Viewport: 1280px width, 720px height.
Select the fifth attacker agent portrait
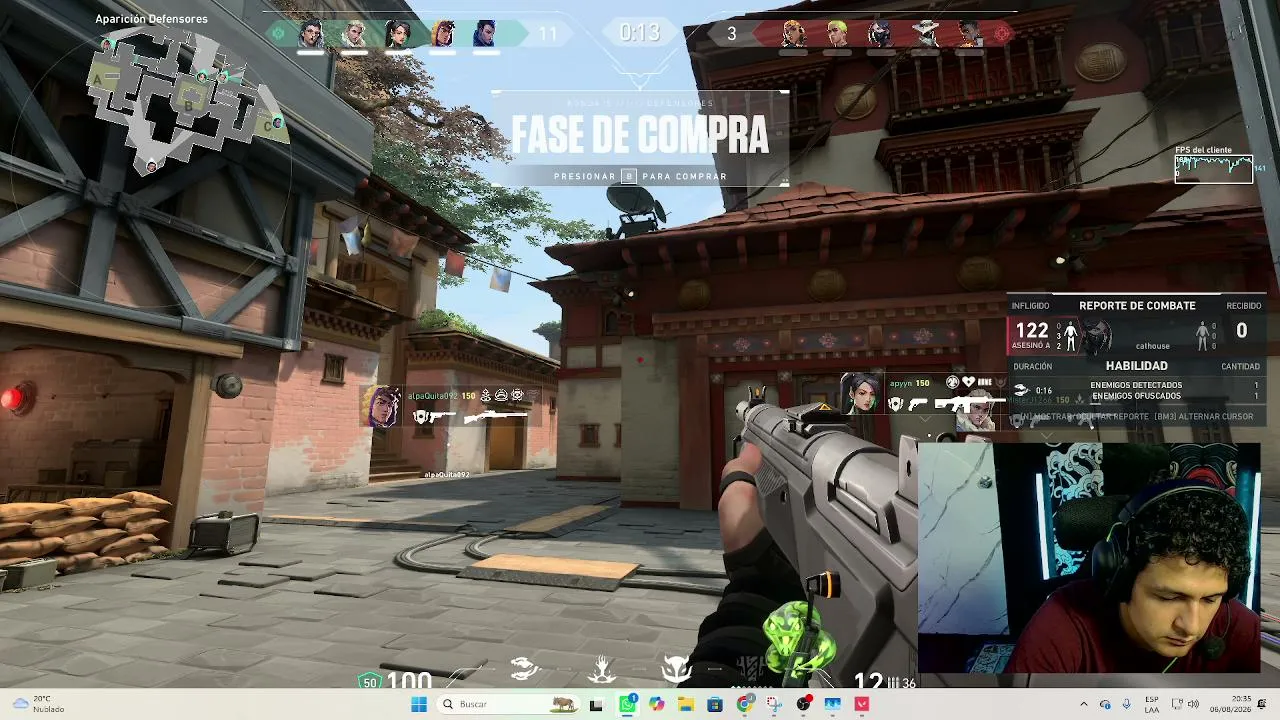pyautogui.click(x=969, y=34)
